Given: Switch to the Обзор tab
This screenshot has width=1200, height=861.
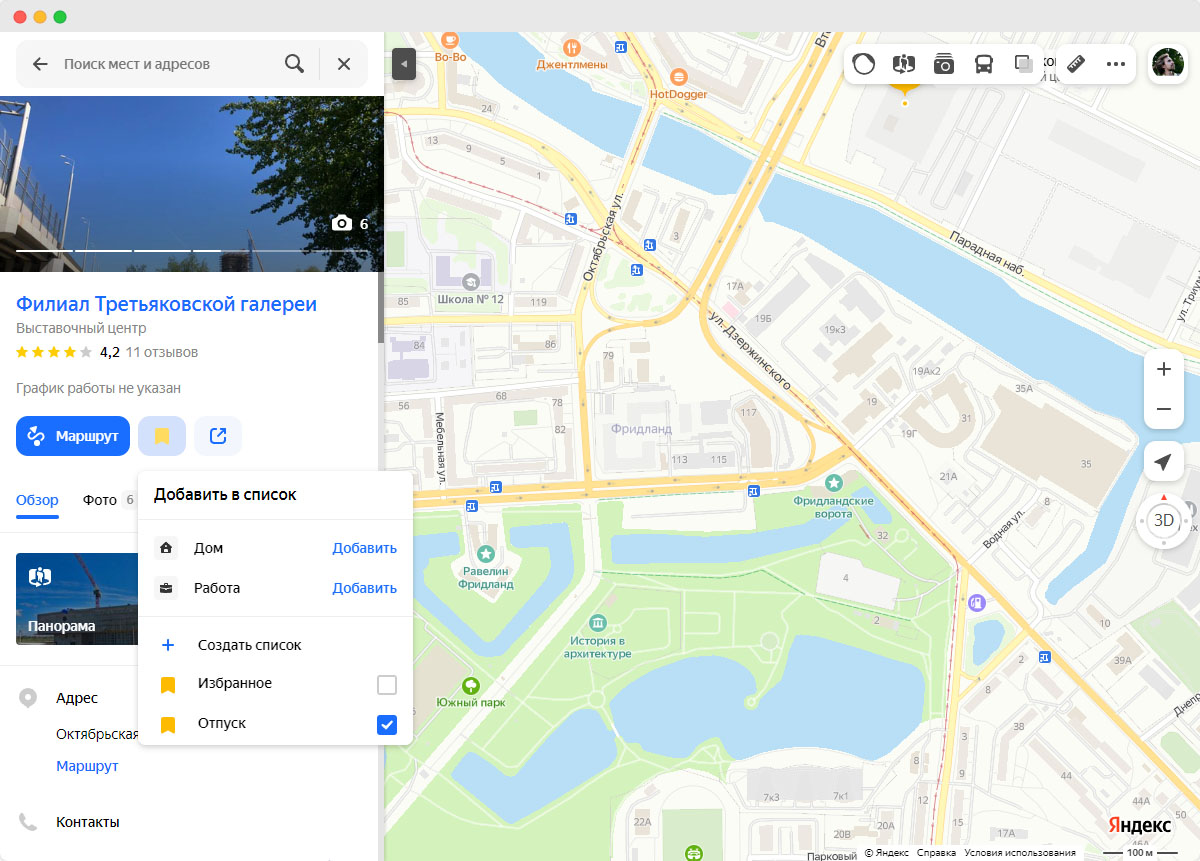Looking at the screenshot, I should point(37,500).
